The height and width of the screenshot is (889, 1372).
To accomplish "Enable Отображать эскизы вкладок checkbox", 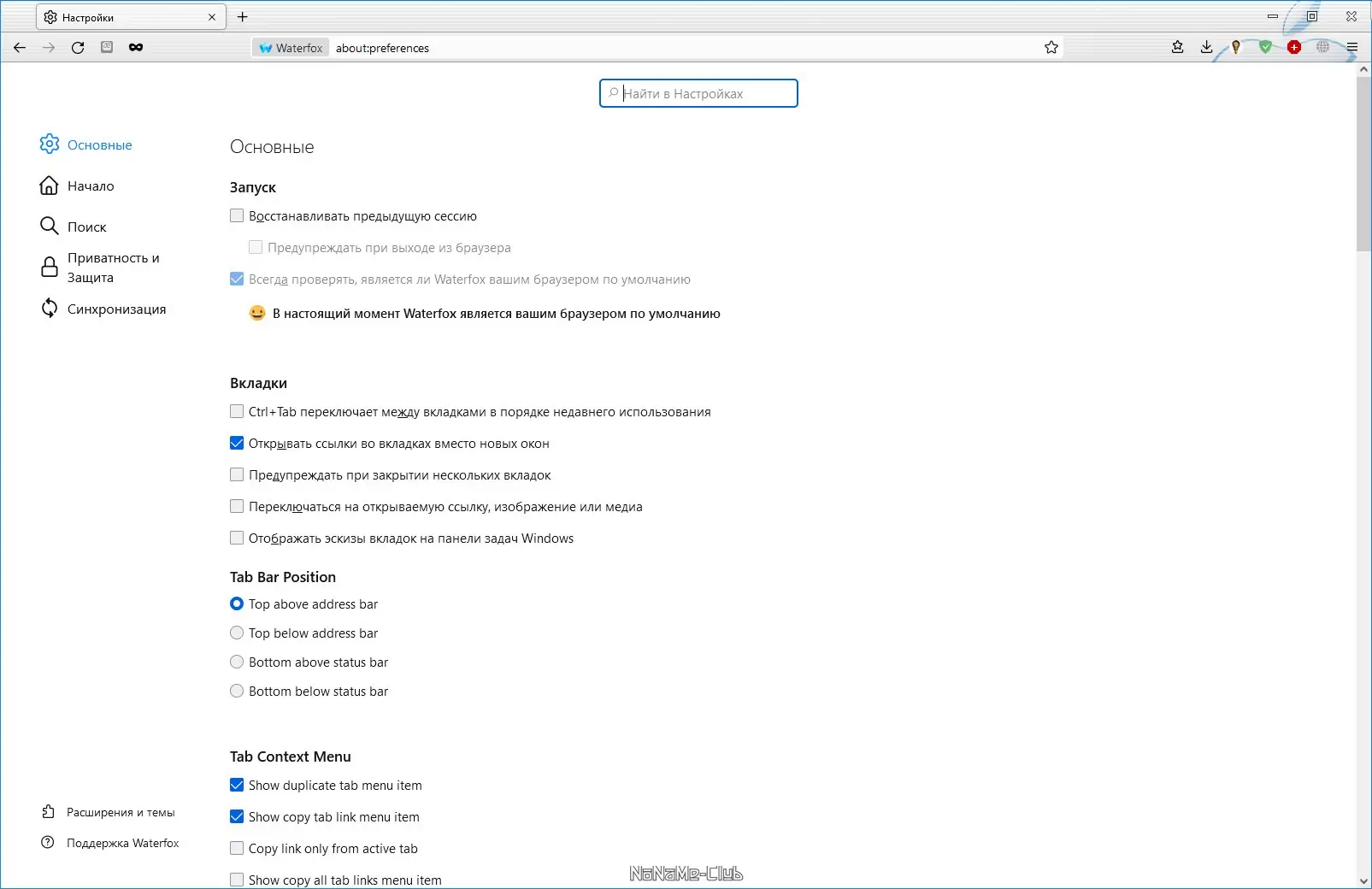I will (x=237, y=538).
